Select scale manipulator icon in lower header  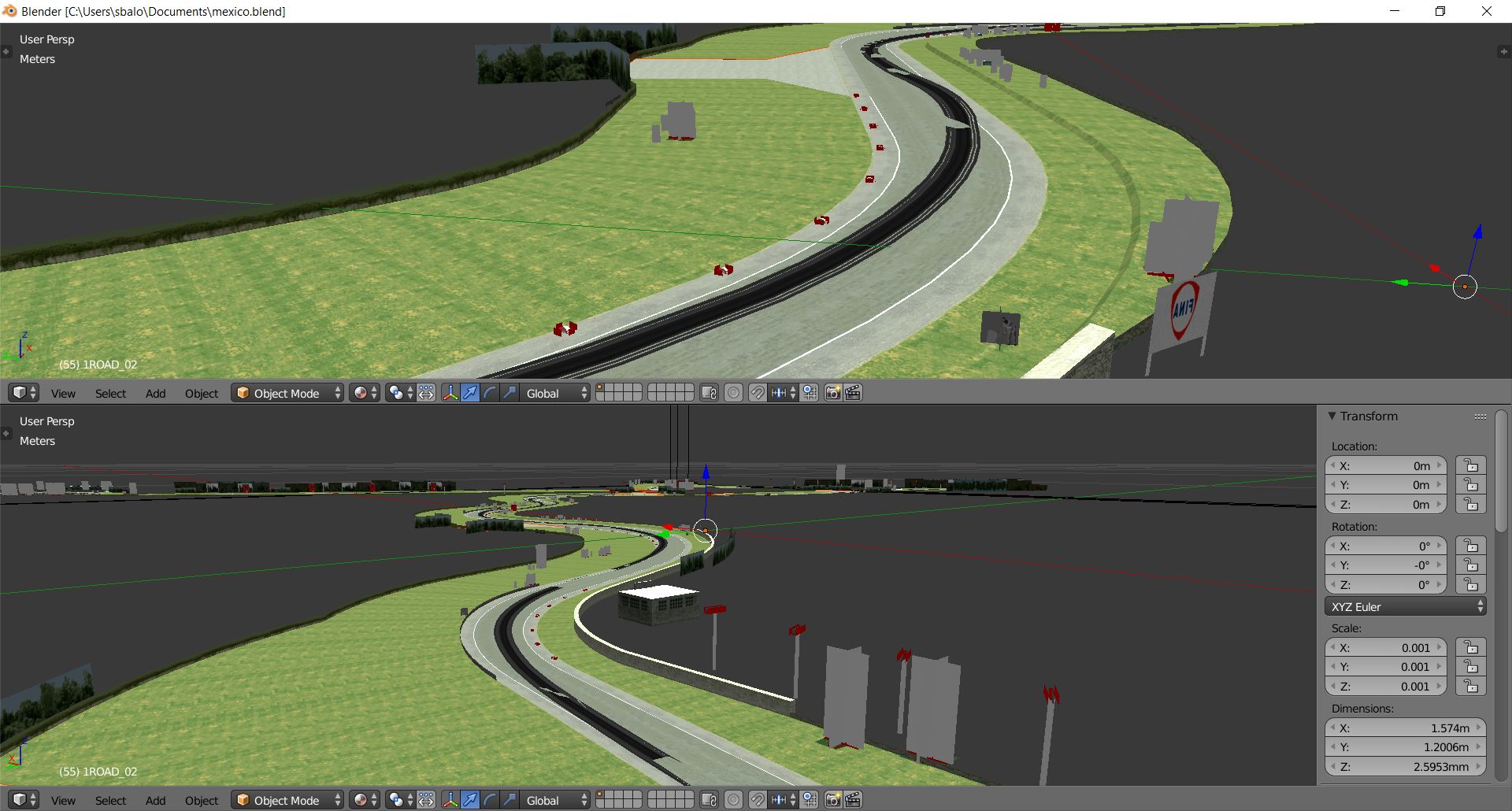pyautogui.click(x=510, y=800)
